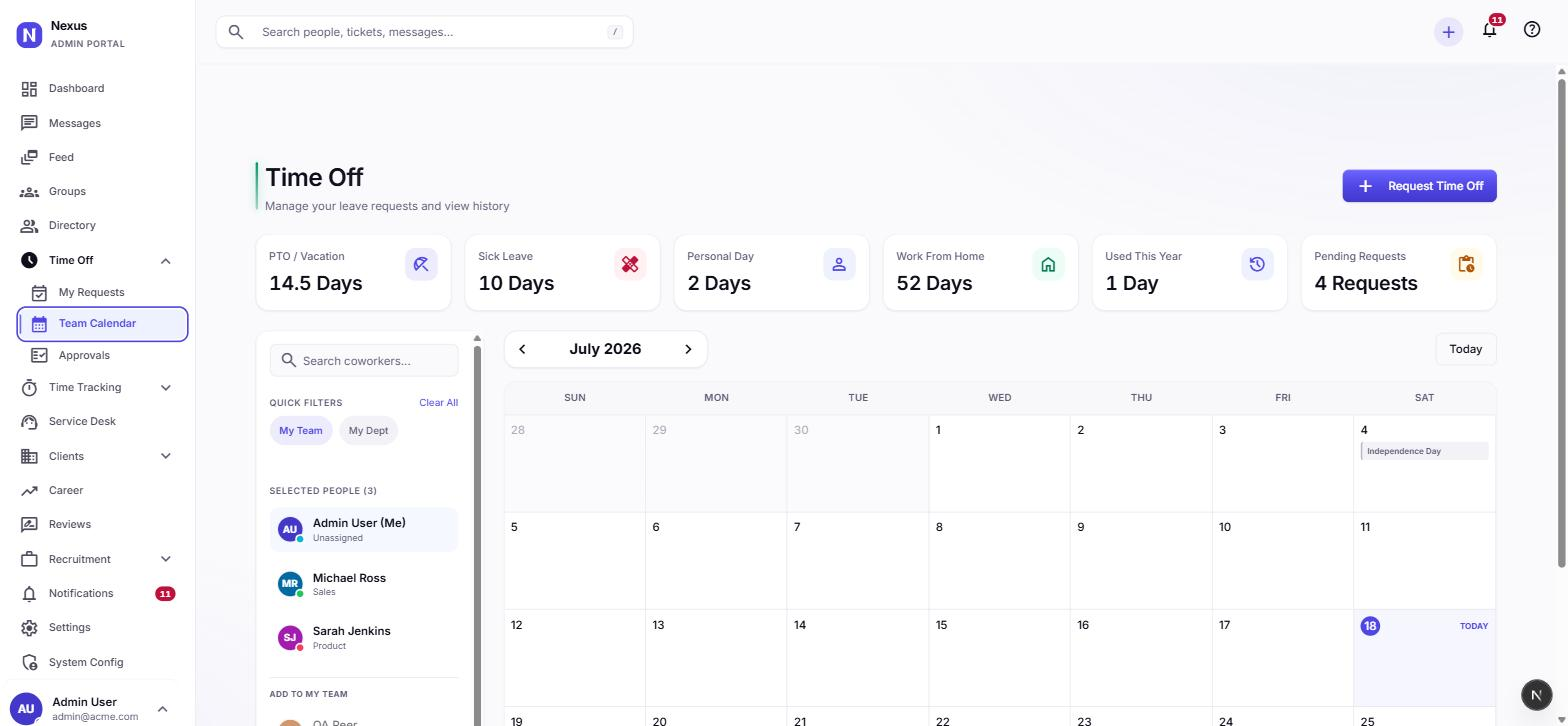The width and height of the screenshot is (1568, 726).
Task: Click the Nexus logo icon
Action: [x=29, y=36]
